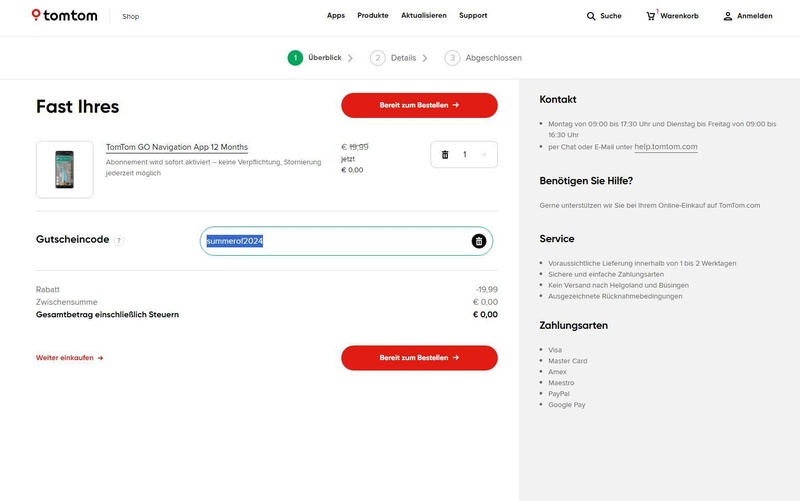Open the search magnifier icon

591,16
